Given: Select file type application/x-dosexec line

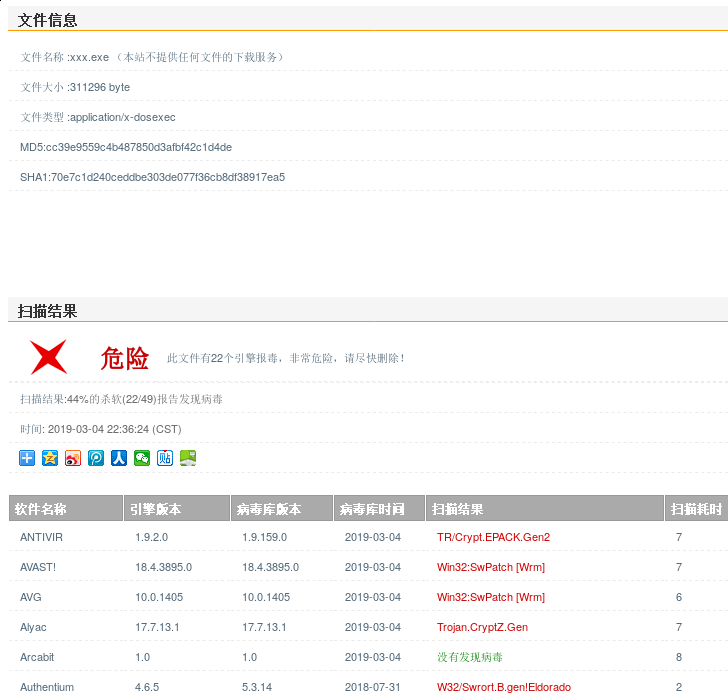Looking at the screenshot, I should [98, 117].
